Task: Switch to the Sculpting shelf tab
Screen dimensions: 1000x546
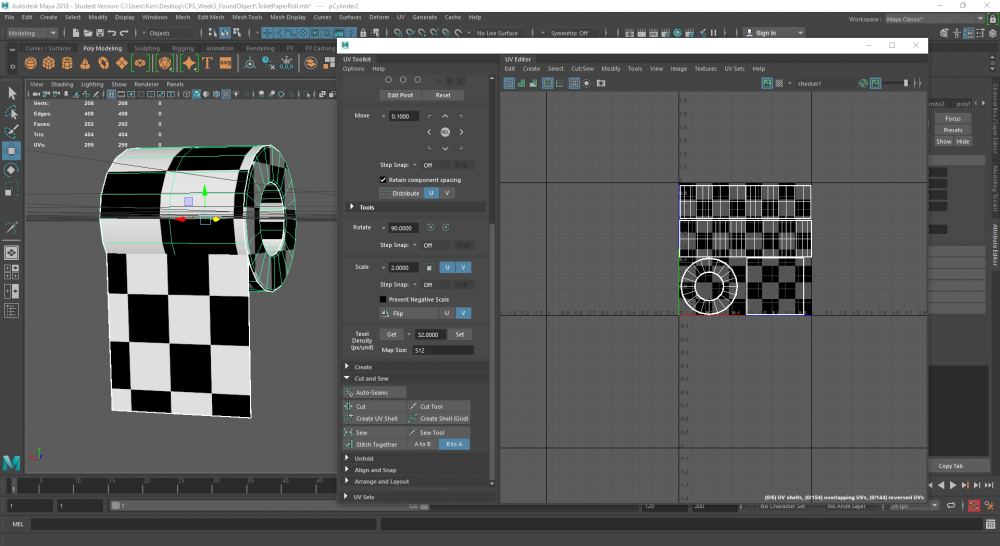Action: coord(147,48)
